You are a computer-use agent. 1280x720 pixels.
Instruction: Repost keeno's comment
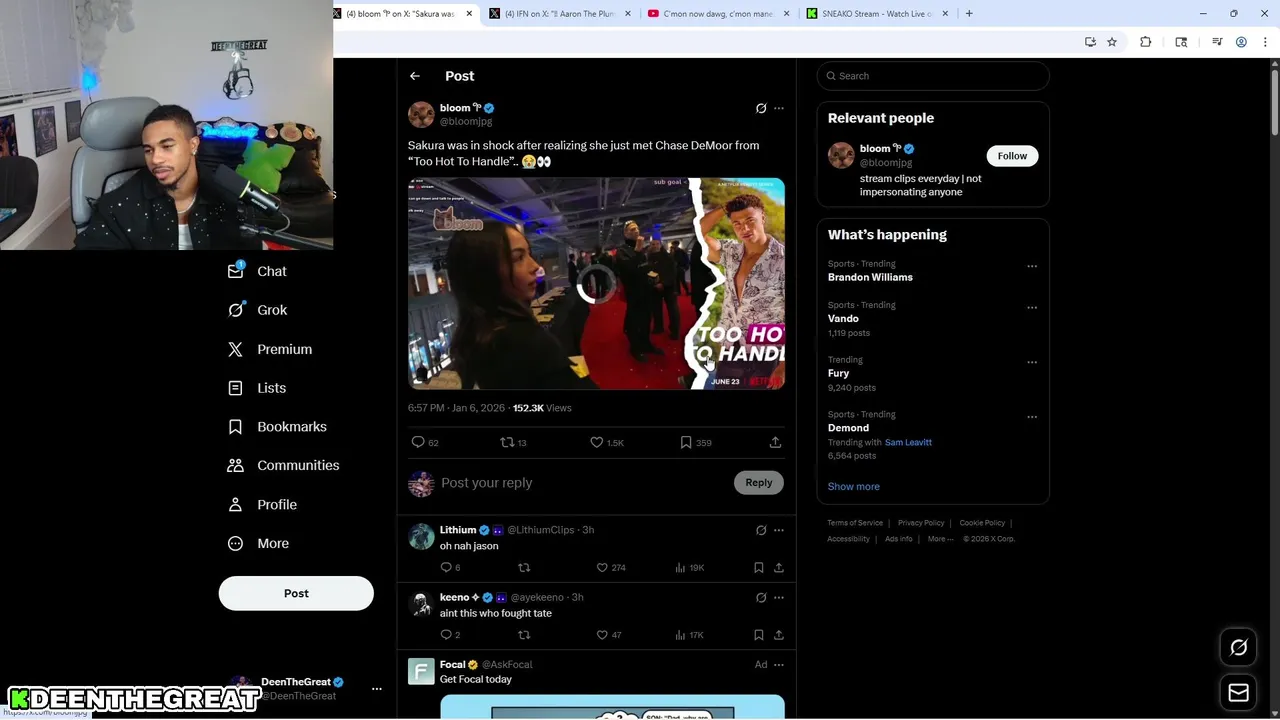(x=524, y=635)
